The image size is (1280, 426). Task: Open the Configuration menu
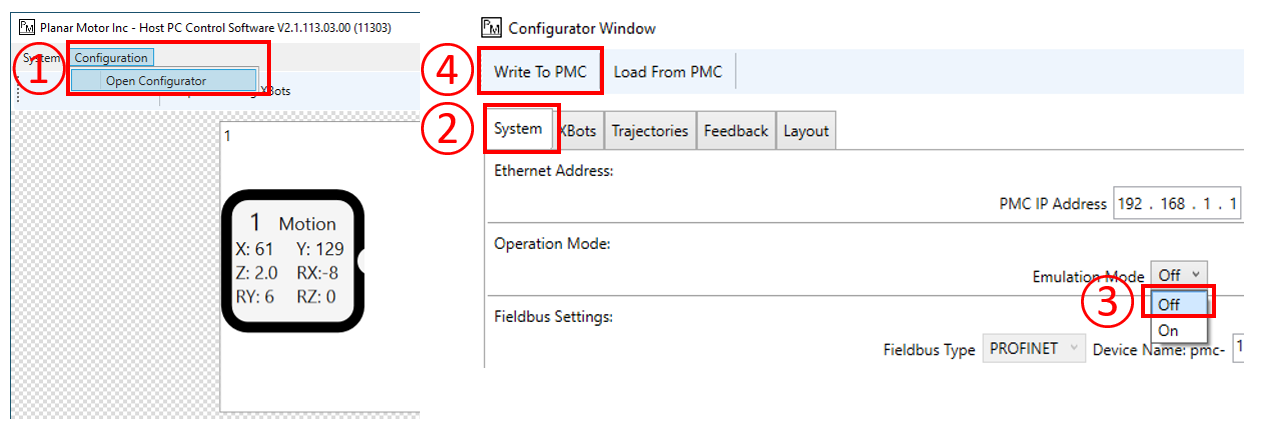click(x=111, y=58)
